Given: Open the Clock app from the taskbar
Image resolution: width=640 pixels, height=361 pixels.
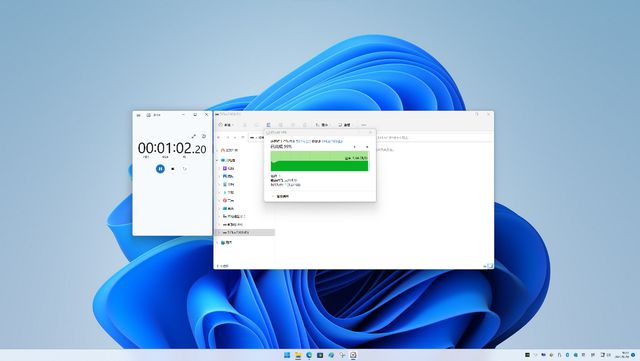Looking at the screenshot, I should [x=353, y=355].
